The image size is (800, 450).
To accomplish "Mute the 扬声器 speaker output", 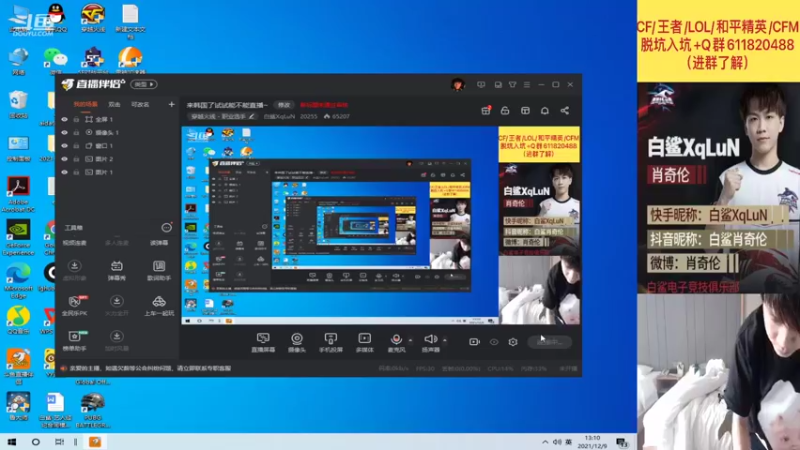I will coord(431,342).
